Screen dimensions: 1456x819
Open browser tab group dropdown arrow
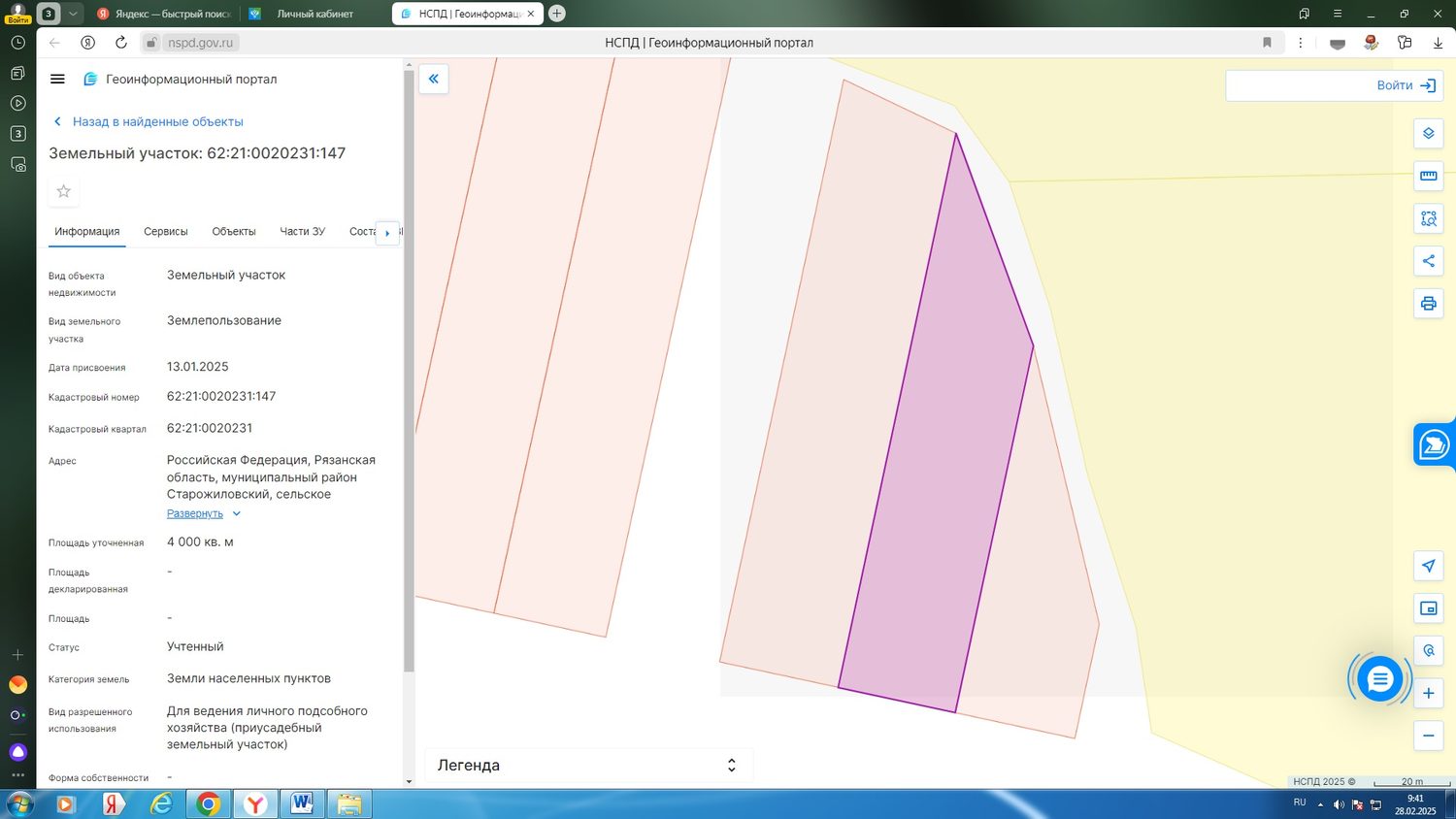point(73,14)
